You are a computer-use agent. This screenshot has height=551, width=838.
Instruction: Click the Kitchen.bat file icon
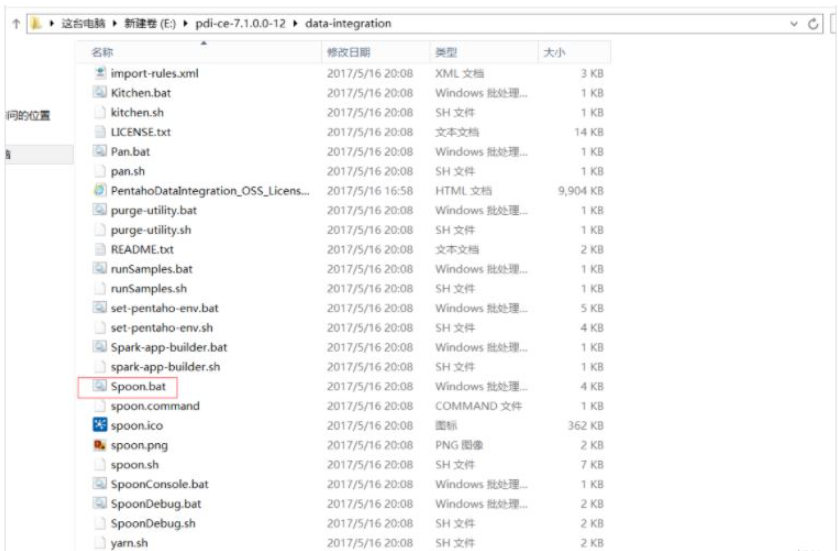click(100, 92)
